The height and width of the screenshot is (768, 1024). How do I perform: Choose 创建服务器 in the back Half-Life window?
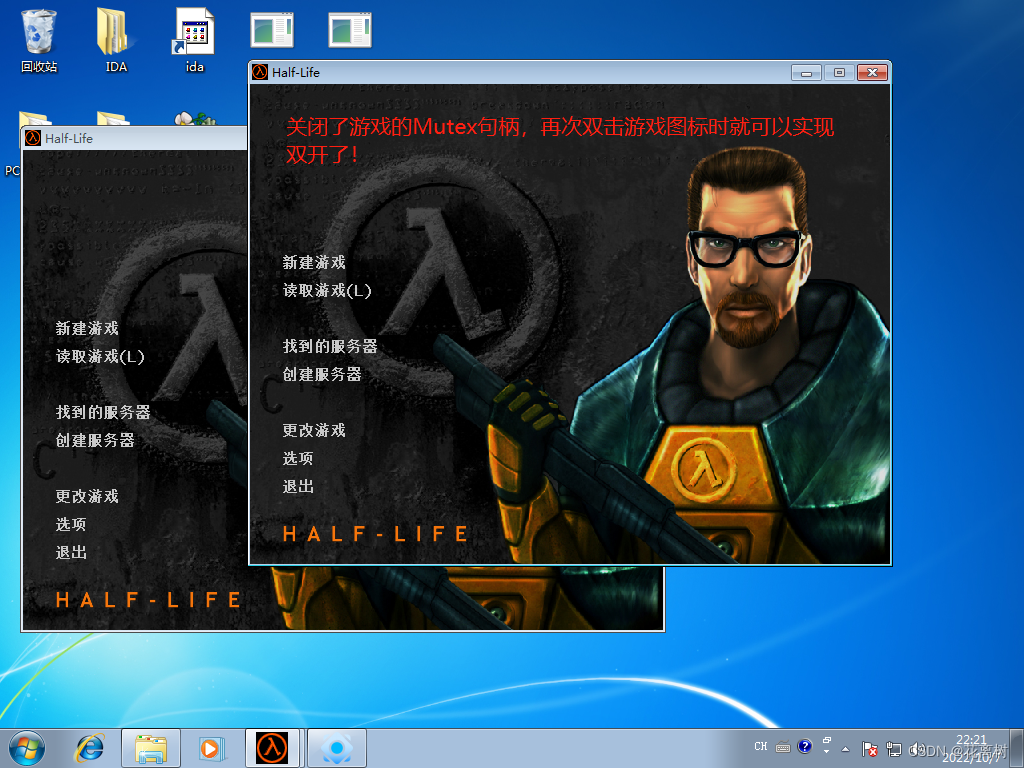coord(95,440)
